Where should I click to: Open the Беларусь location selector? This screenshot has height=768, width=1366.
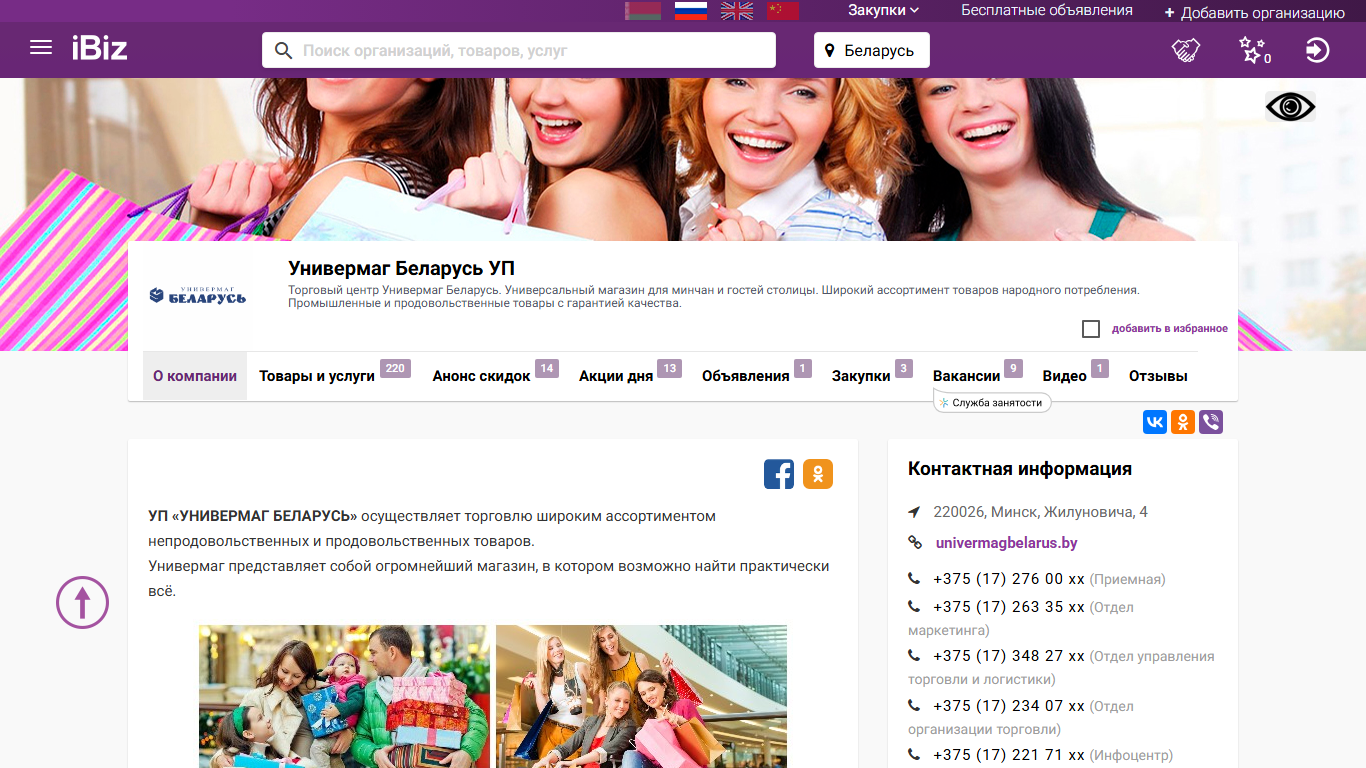[x=872, y=50]
